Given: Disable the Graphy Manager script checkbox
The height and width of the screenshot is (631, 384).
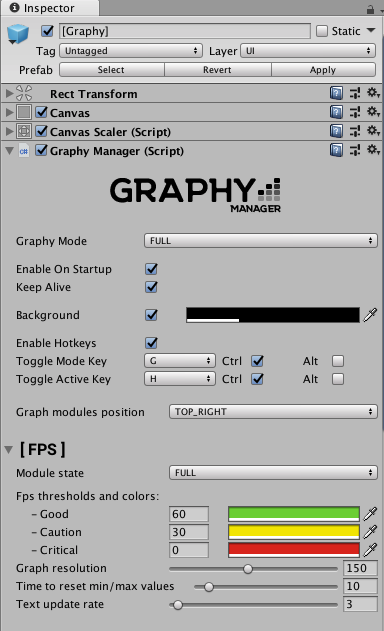Looking at the screenshot, I should [x=41, y=150].
